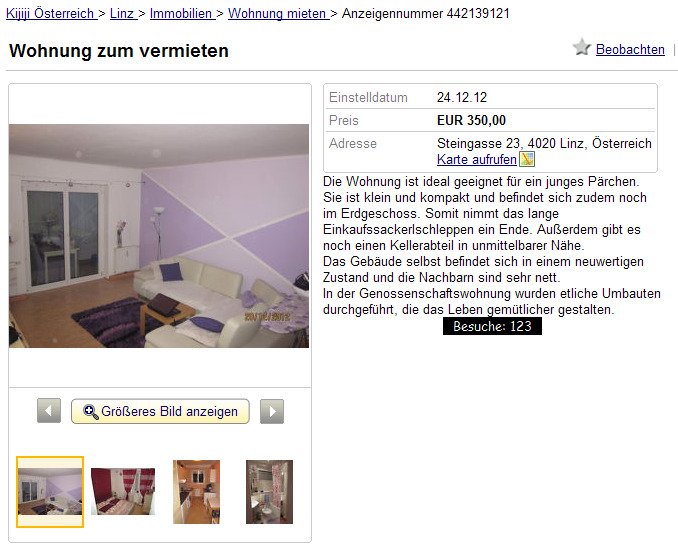
Task: Show previous image with left arrow
Action: [x=49, y=411]
